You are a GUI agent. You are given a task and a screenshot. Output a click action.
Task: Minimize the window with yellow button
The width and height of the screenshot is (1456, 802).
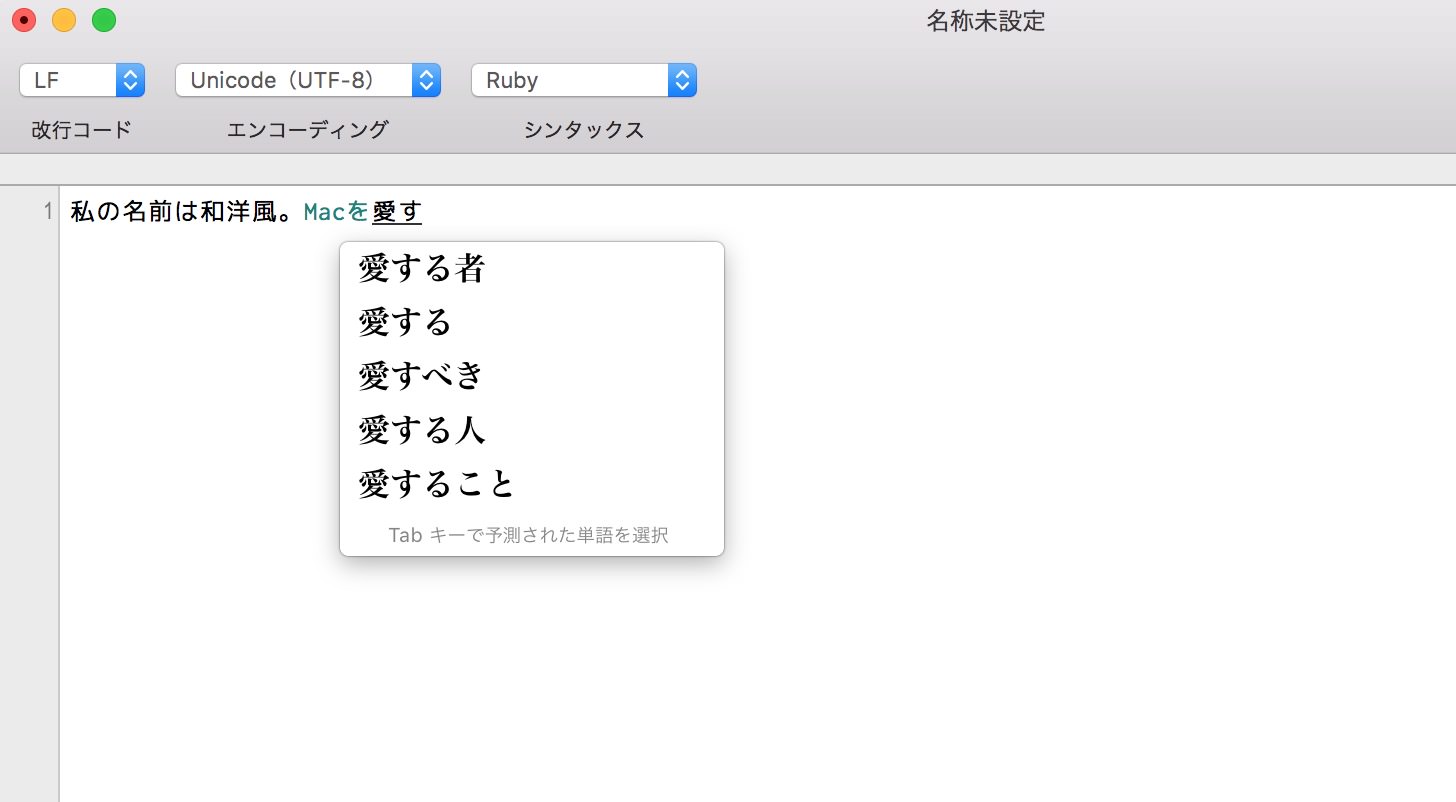[64, 20]
